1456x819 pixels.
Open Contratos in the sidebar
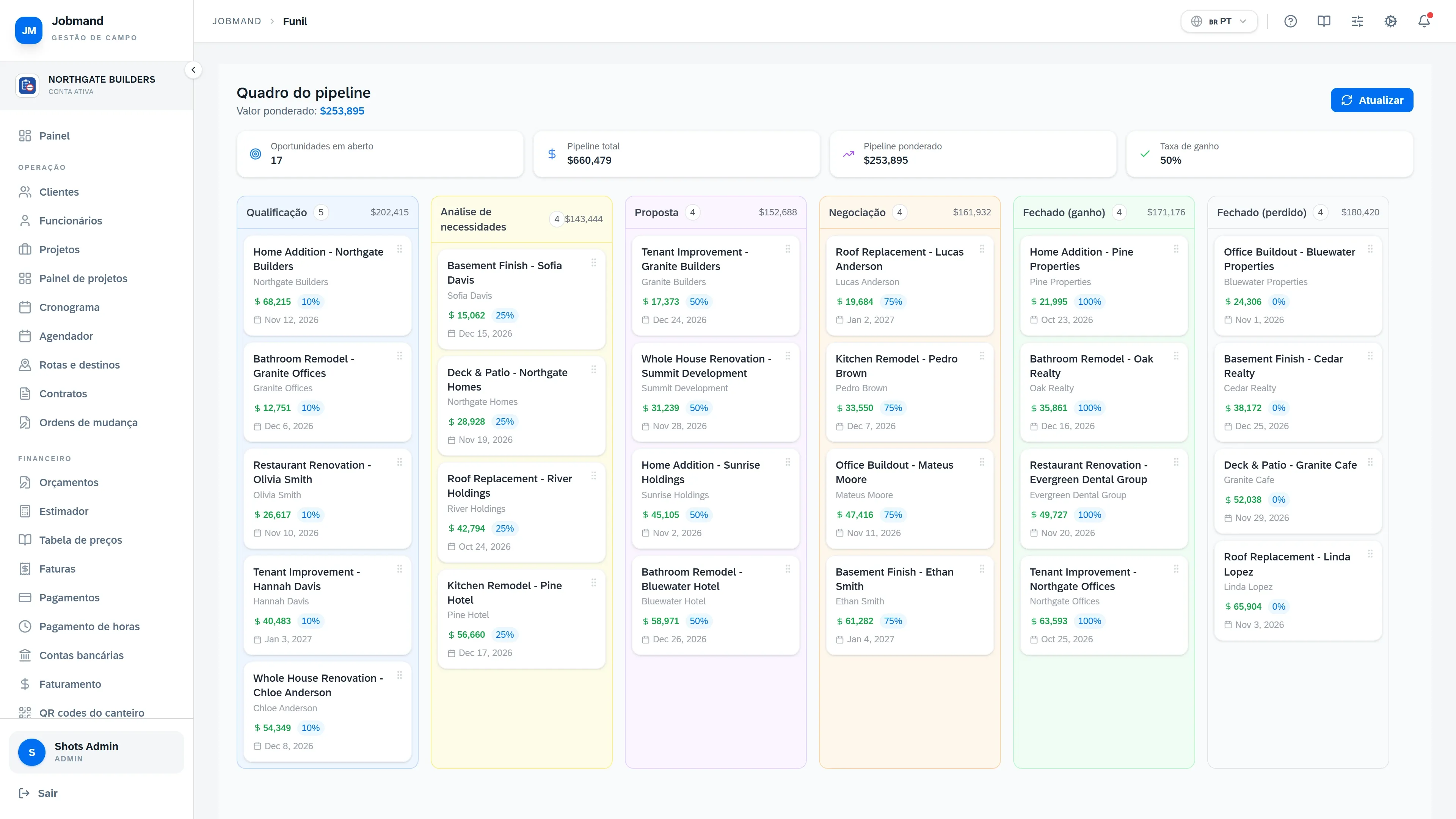coord(97,394)
